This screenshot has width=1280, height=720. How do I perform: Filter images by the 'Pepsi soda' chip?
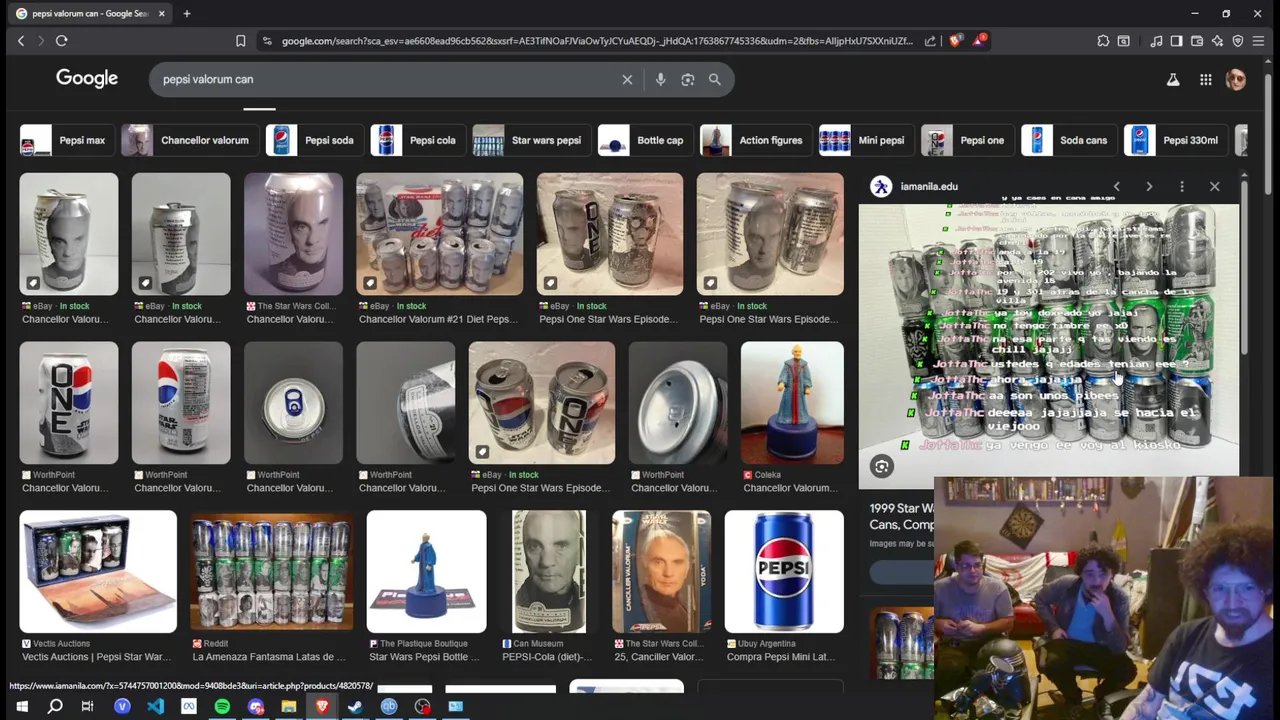click(314, 140)
